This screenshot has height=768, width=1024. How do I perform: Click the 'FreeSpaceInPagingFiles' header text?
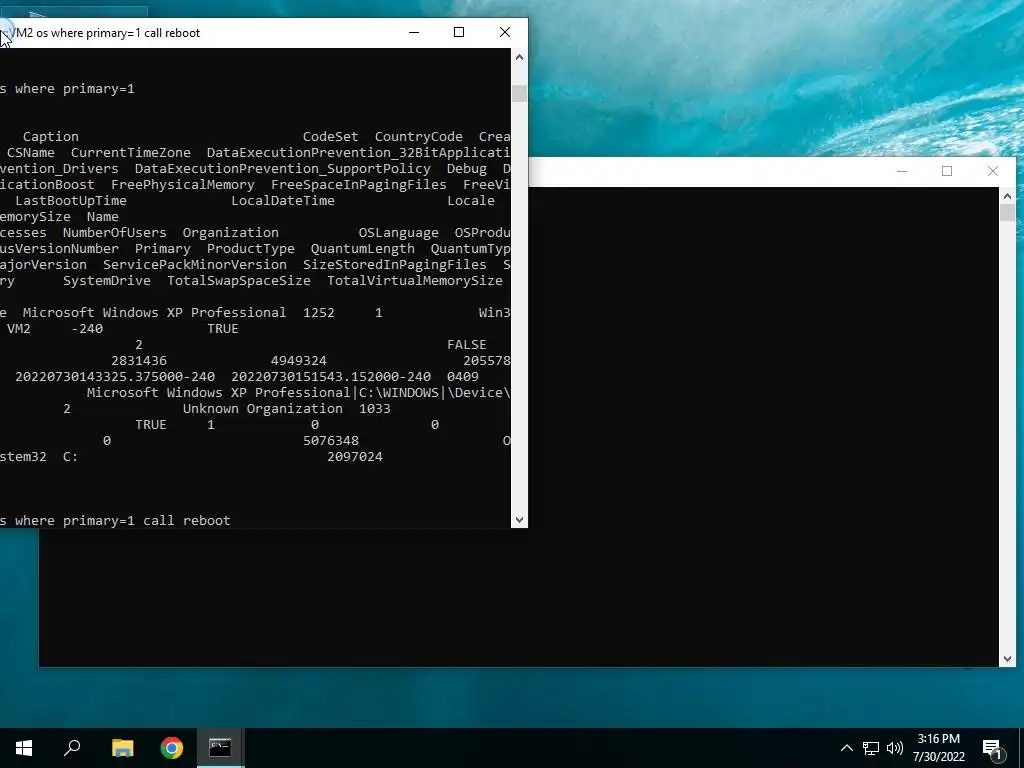[x=359, y=184]
